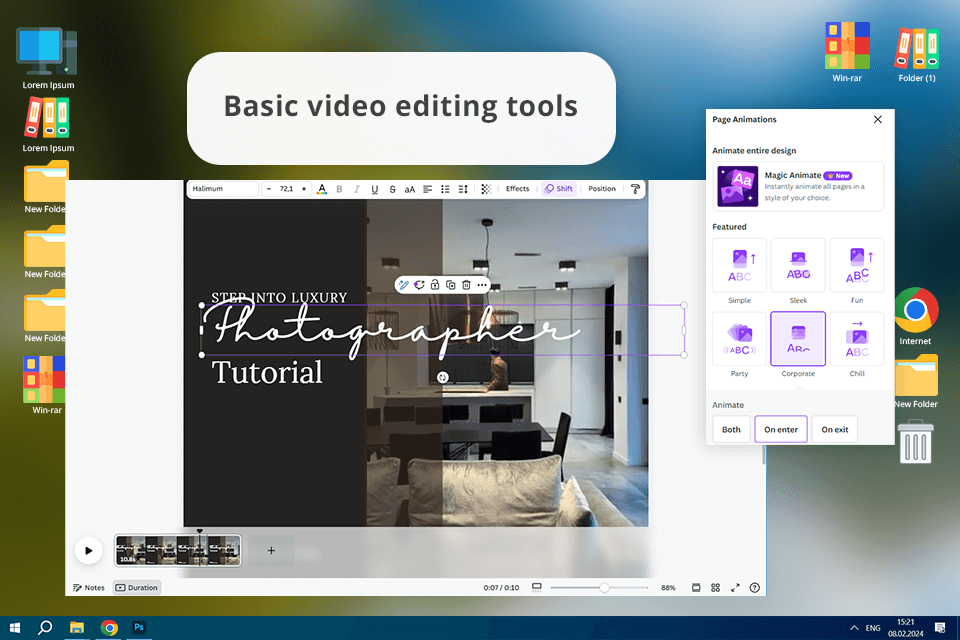This screenshot has height=640, width=960.
Task: Toggle underline formatting
Action: coord(375,189)
